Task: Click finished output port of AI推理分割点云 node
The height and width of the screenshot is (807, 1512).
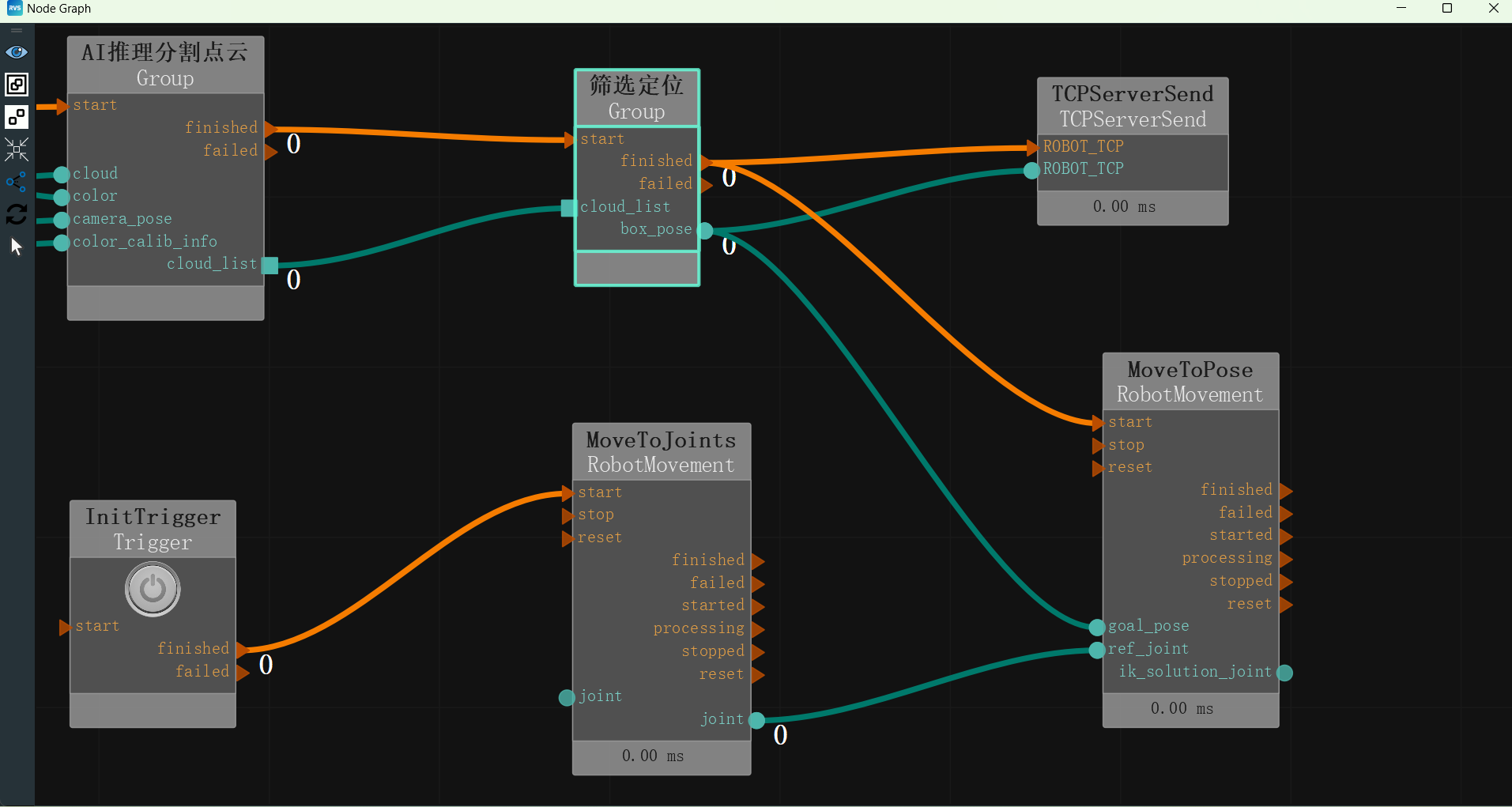Action: pos(270,129)
